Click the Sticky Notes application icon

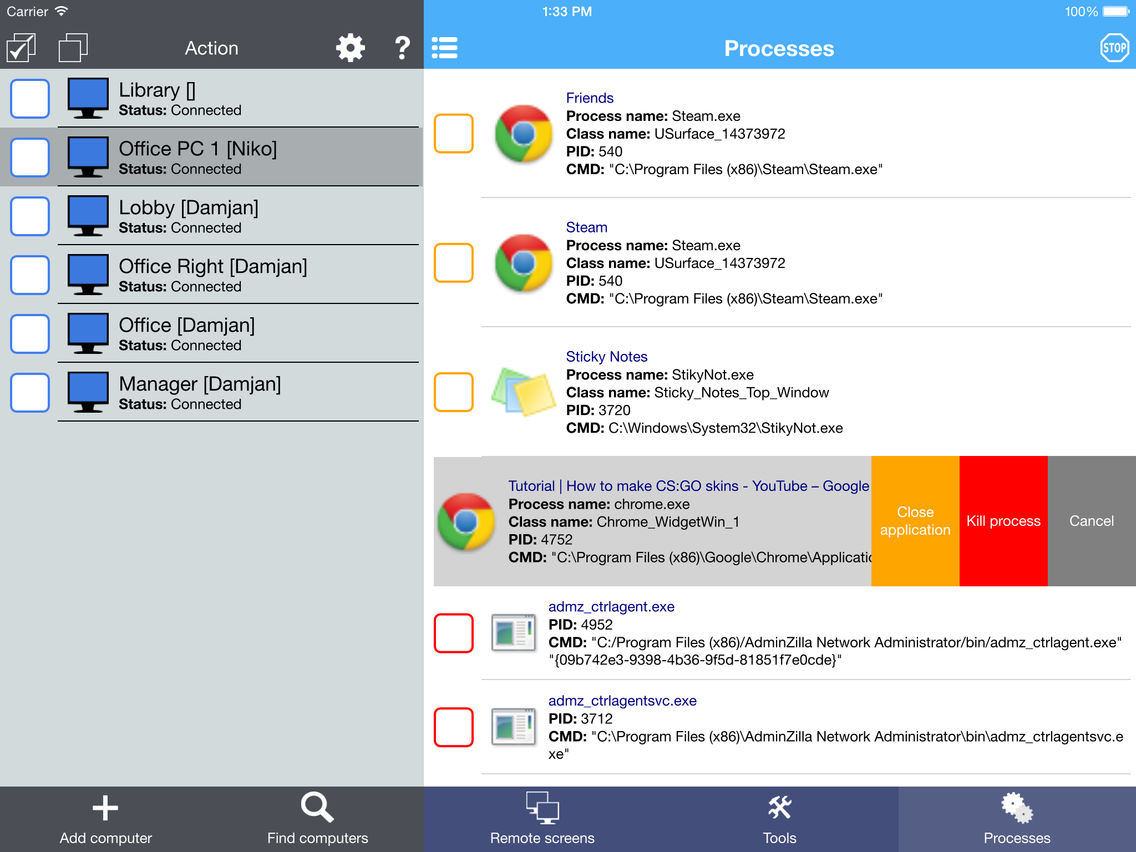(523, 392)
